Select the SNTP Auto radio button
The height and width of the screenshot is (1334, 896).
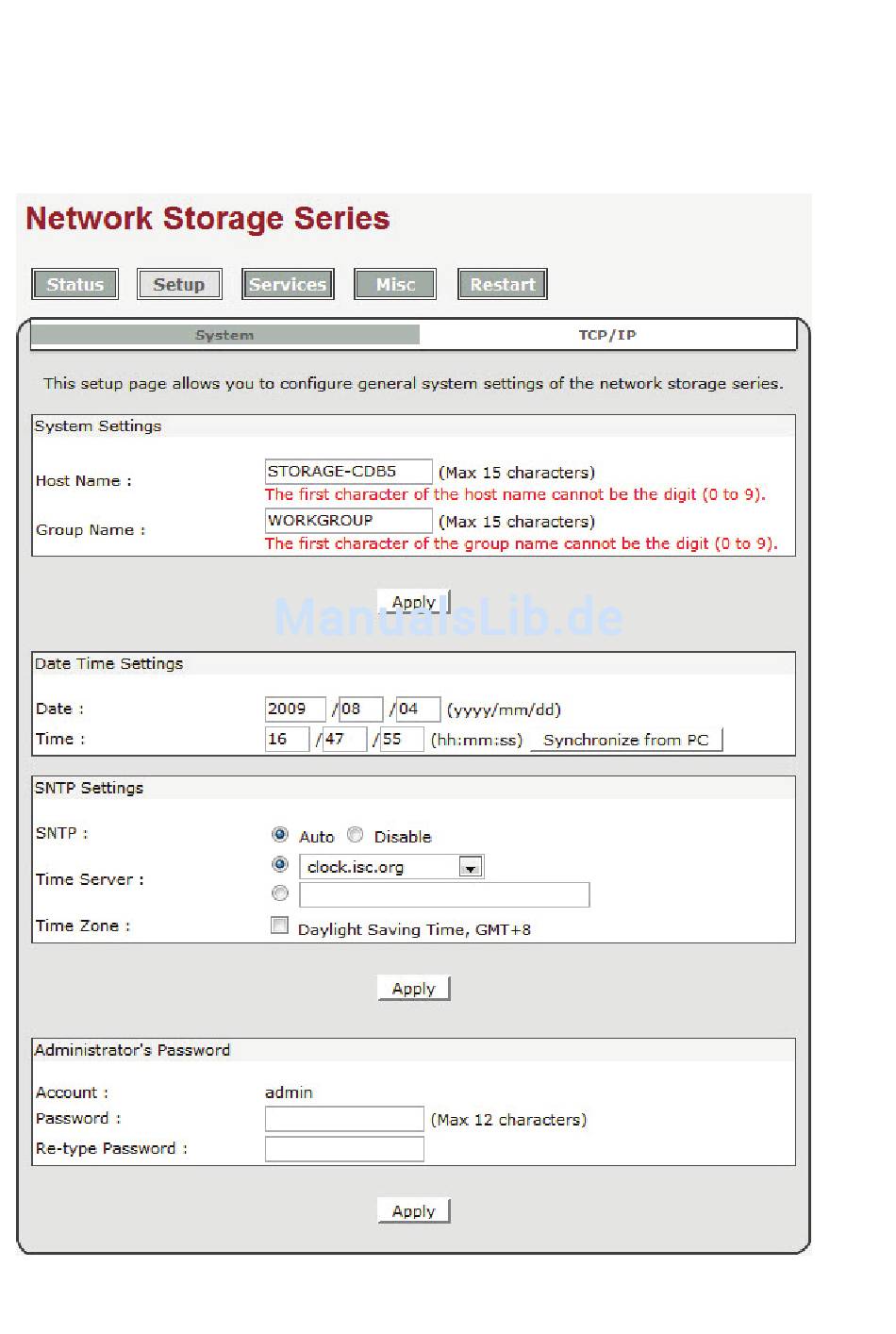coord(279,835)
